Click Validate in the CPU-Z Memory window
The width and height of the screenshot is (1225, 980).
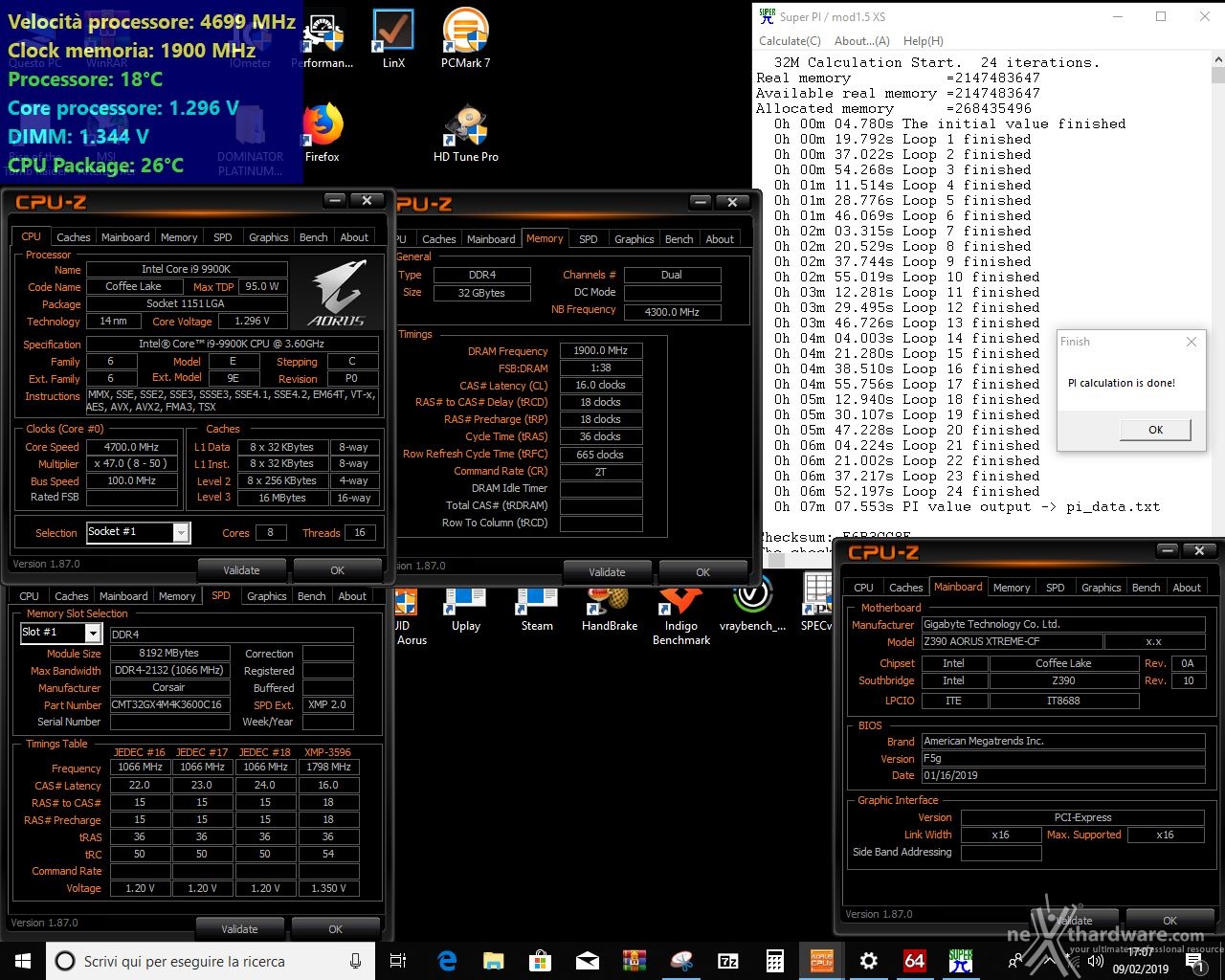point(607,572)
